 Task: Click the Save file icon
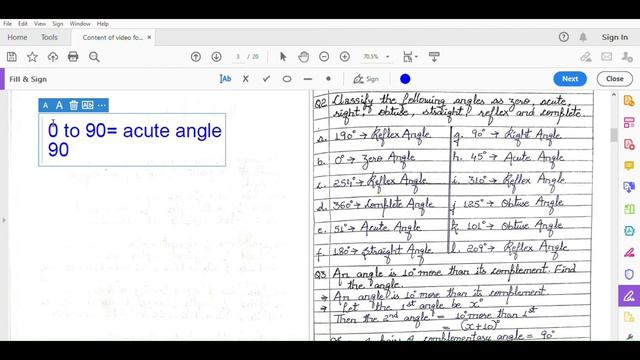click(12, 57)
